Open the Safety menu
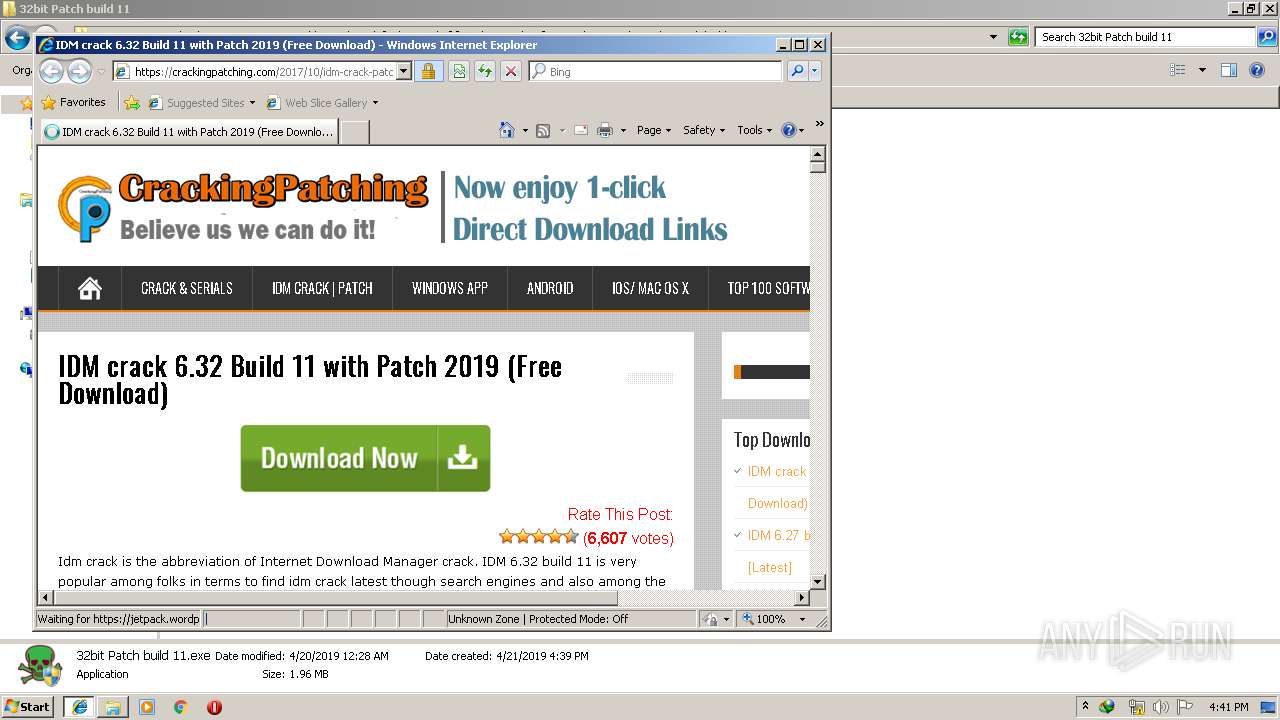This screenshot has height=720, width=1280. click(x=704, y=130)
